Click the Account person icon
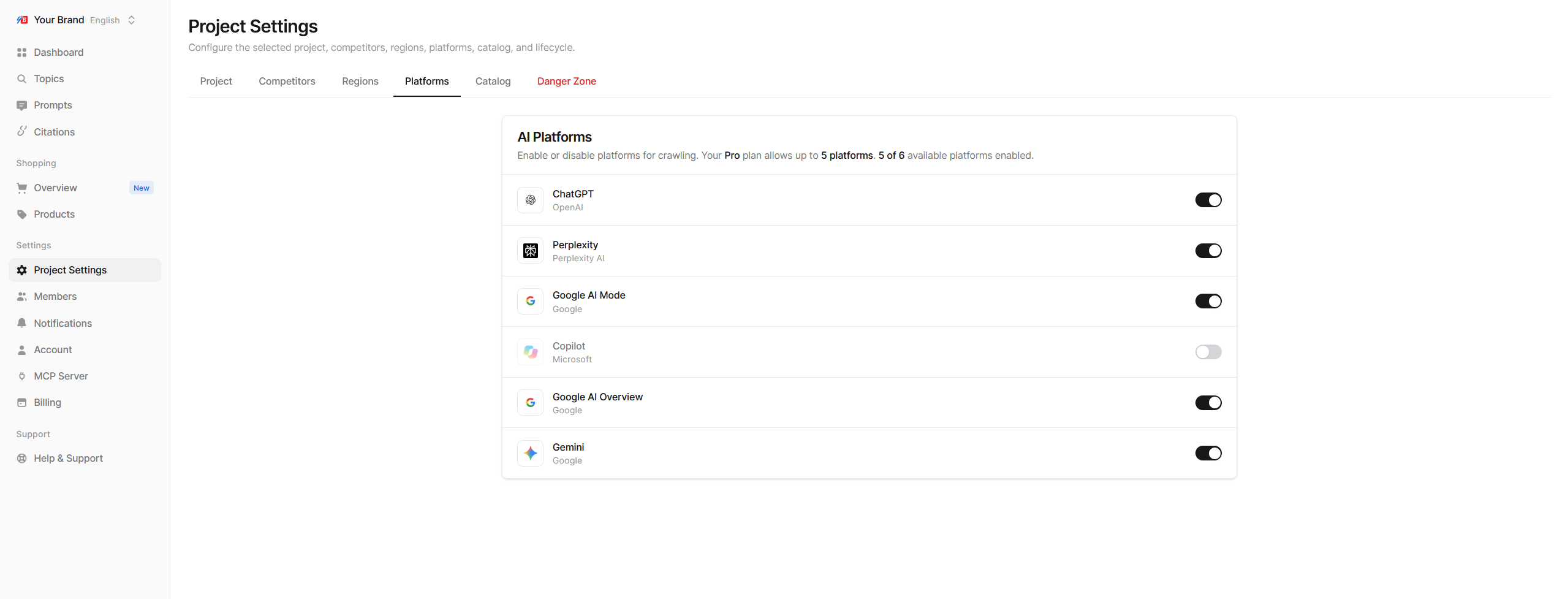Screen dimensions: 1568x599 point(22,350)
